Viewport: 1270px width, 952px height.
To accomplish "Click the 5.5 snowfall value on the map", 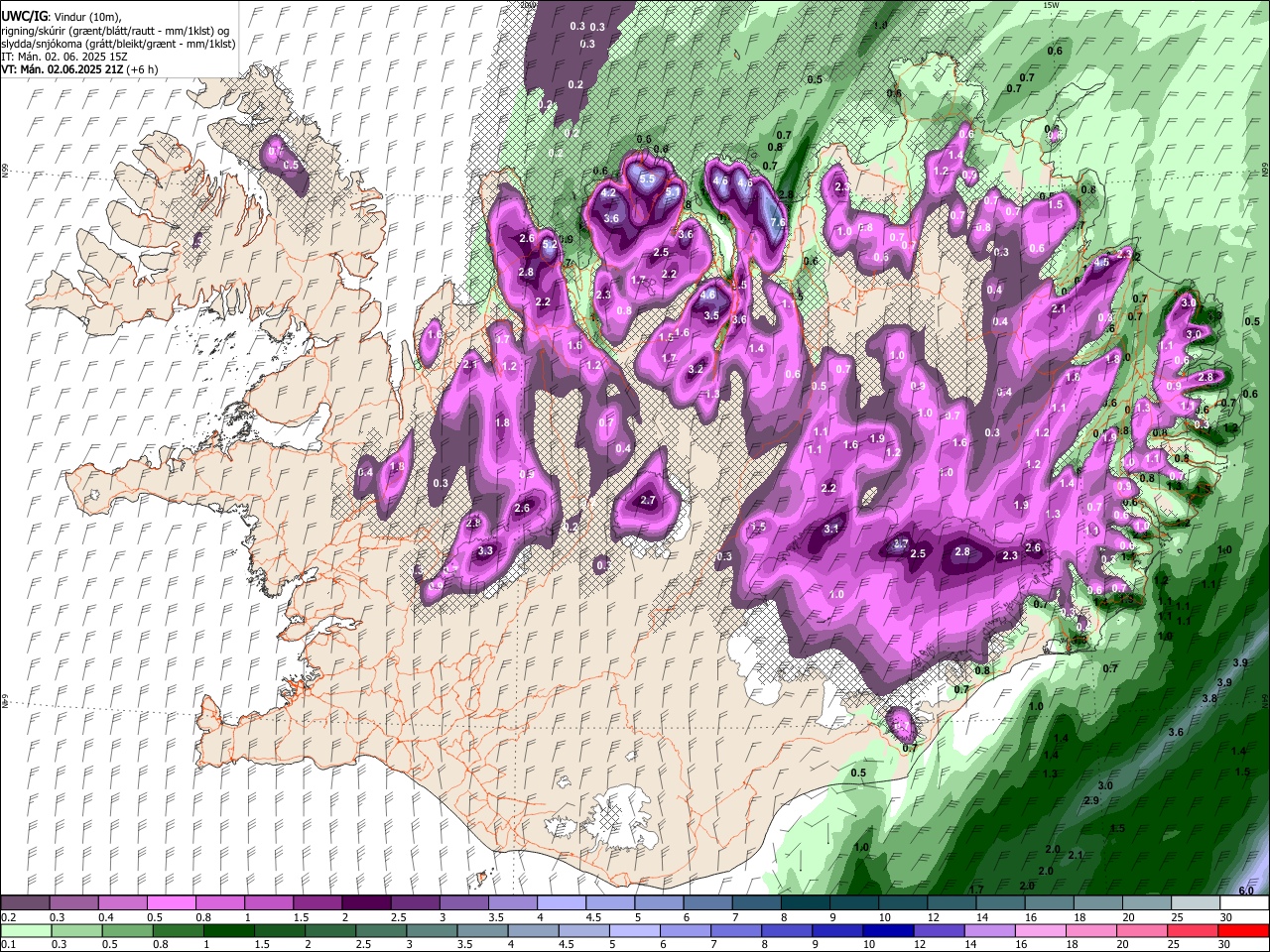I will coord(647,179).
